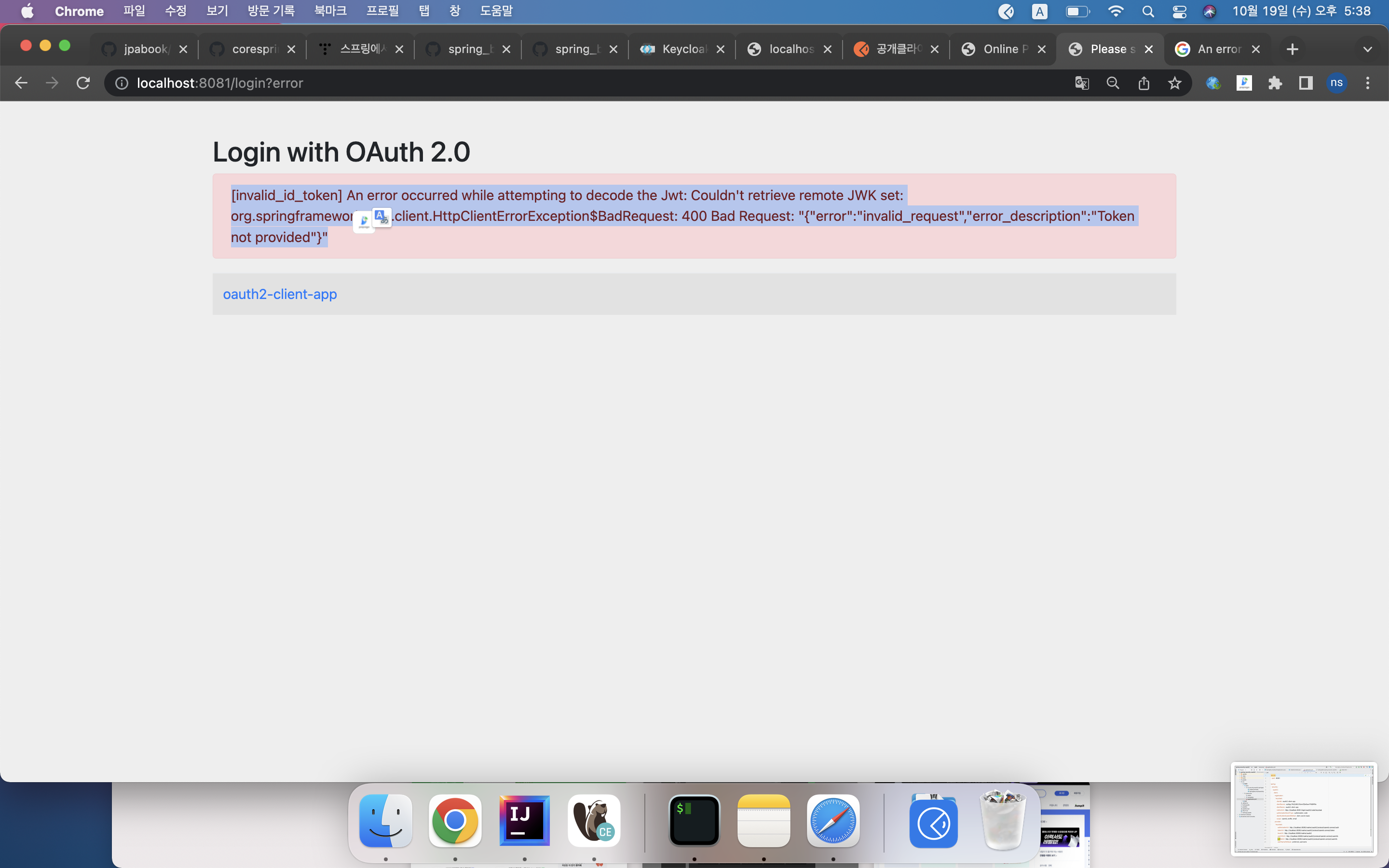Click the Chrome extensions puzzle icon
1389x868 pixels.
pyautogui.click(x=1275, y=83)
